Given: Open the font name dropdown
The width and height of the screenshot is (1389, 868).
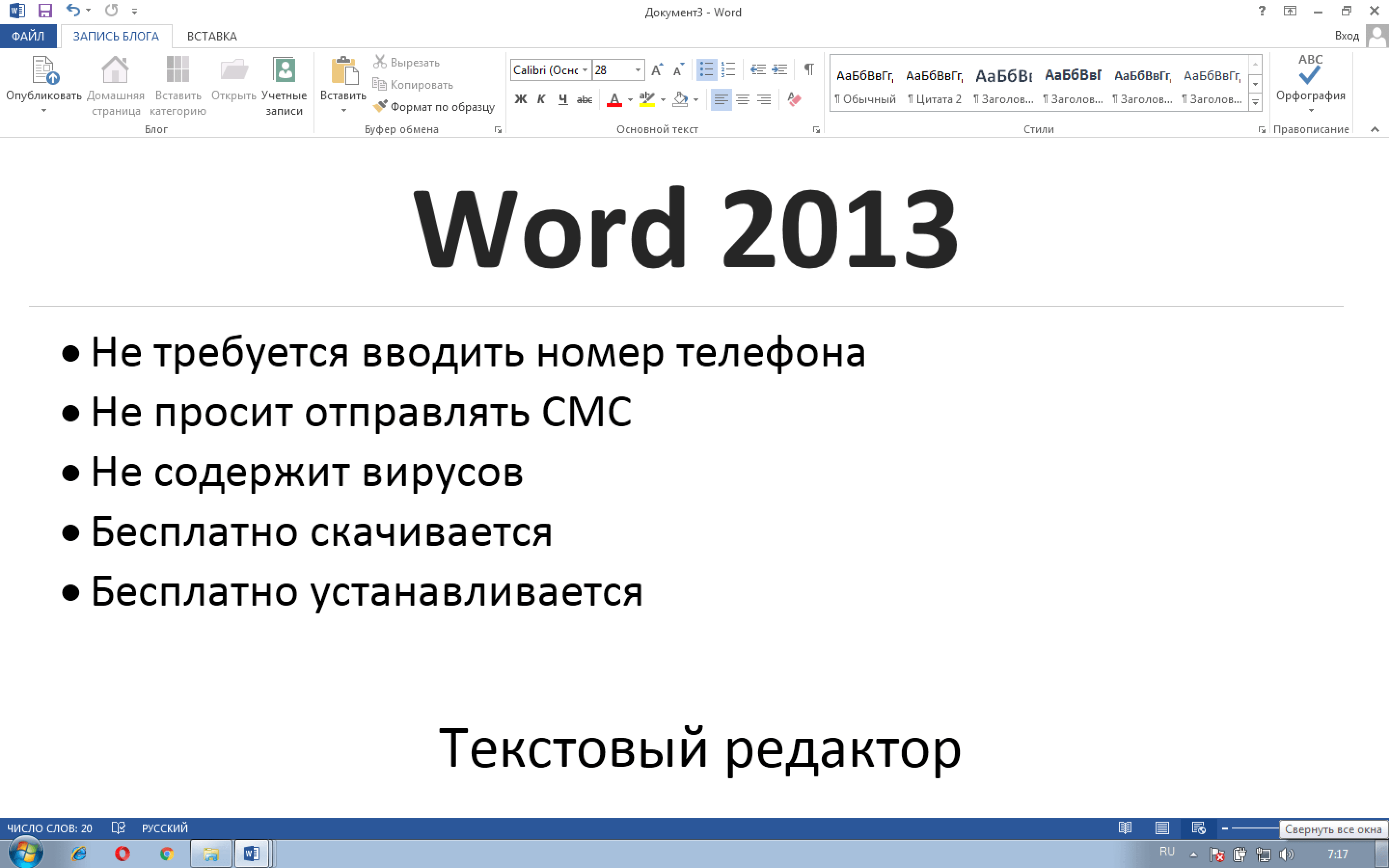Looking at the screenshot, I should (585, 70).
